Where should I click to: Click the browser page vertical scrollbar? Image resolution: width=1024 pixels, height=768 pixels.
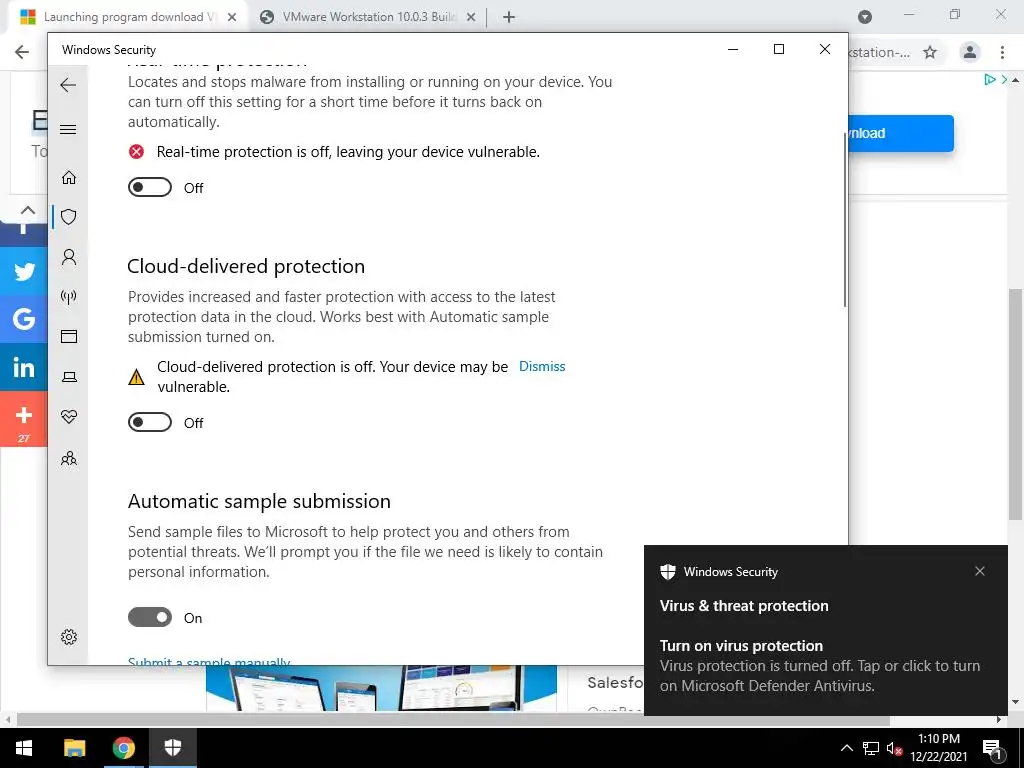pos(1015,404)
